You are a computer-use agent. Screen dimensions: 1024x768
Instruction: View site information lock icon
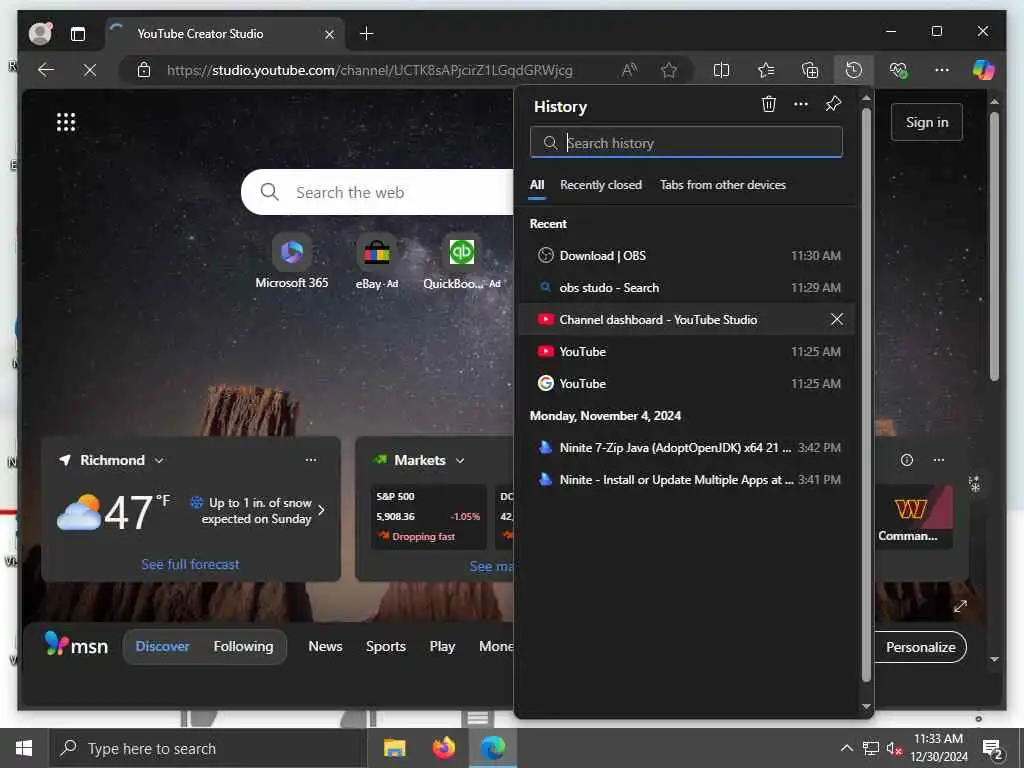(144, 70)
